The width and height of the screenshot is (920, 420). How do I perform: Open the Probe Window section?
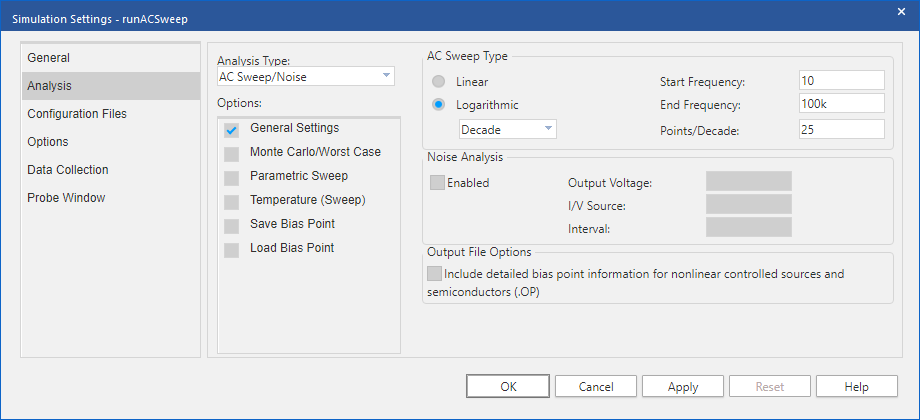point(66,198)
